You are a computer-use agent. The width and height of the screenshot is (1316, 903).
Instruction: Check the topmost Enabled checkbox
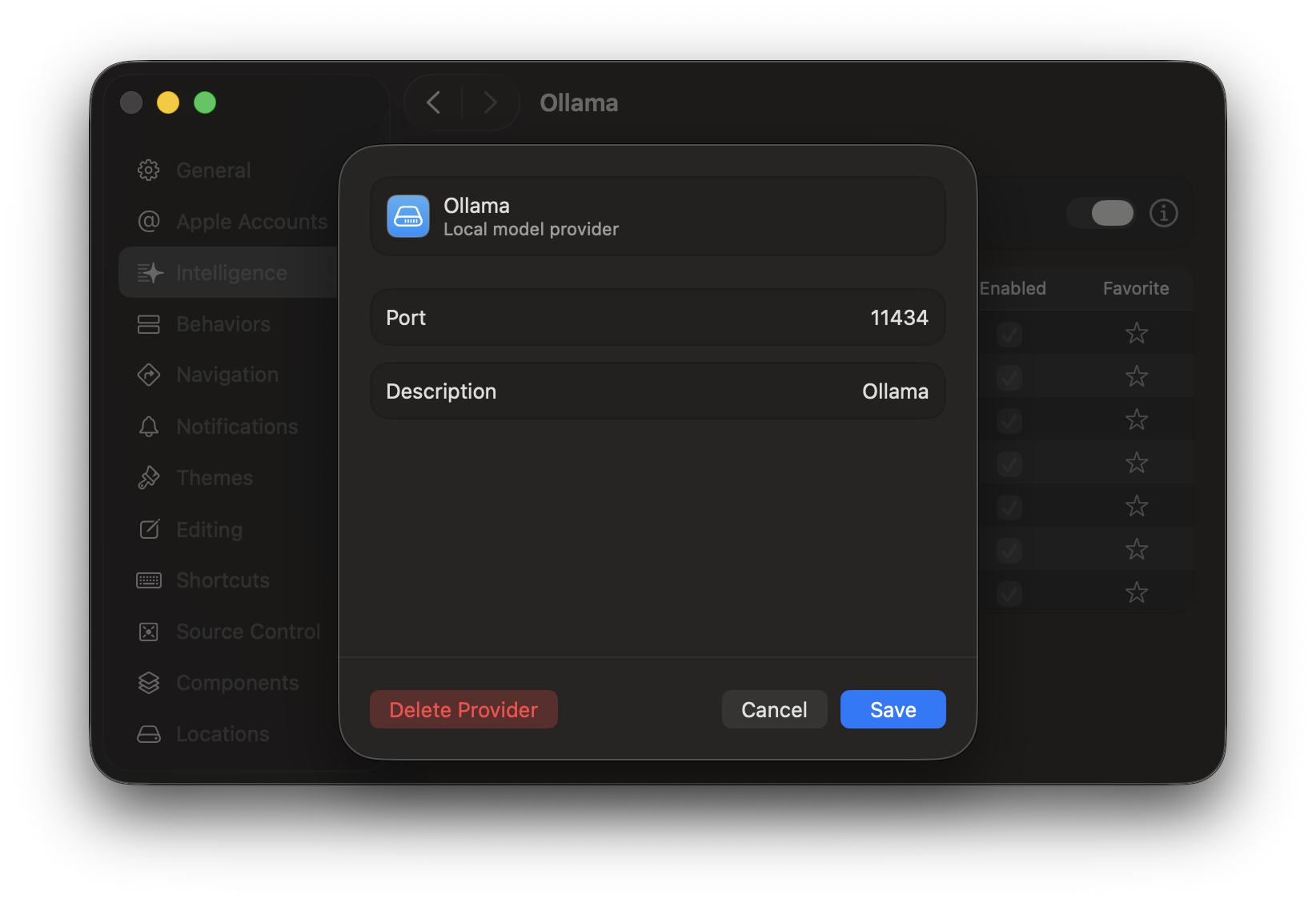click(x=1009, y=334)
